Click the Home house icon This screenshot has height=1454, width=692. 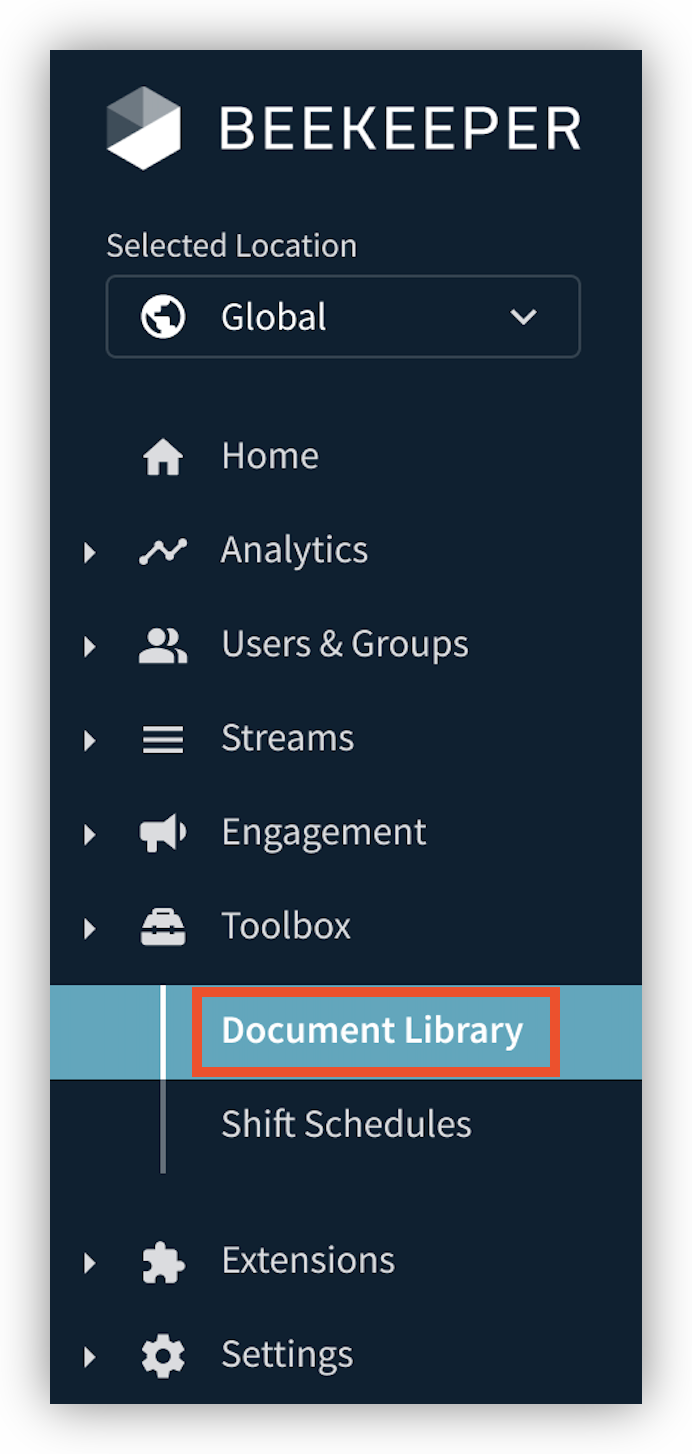click(163, 457)
